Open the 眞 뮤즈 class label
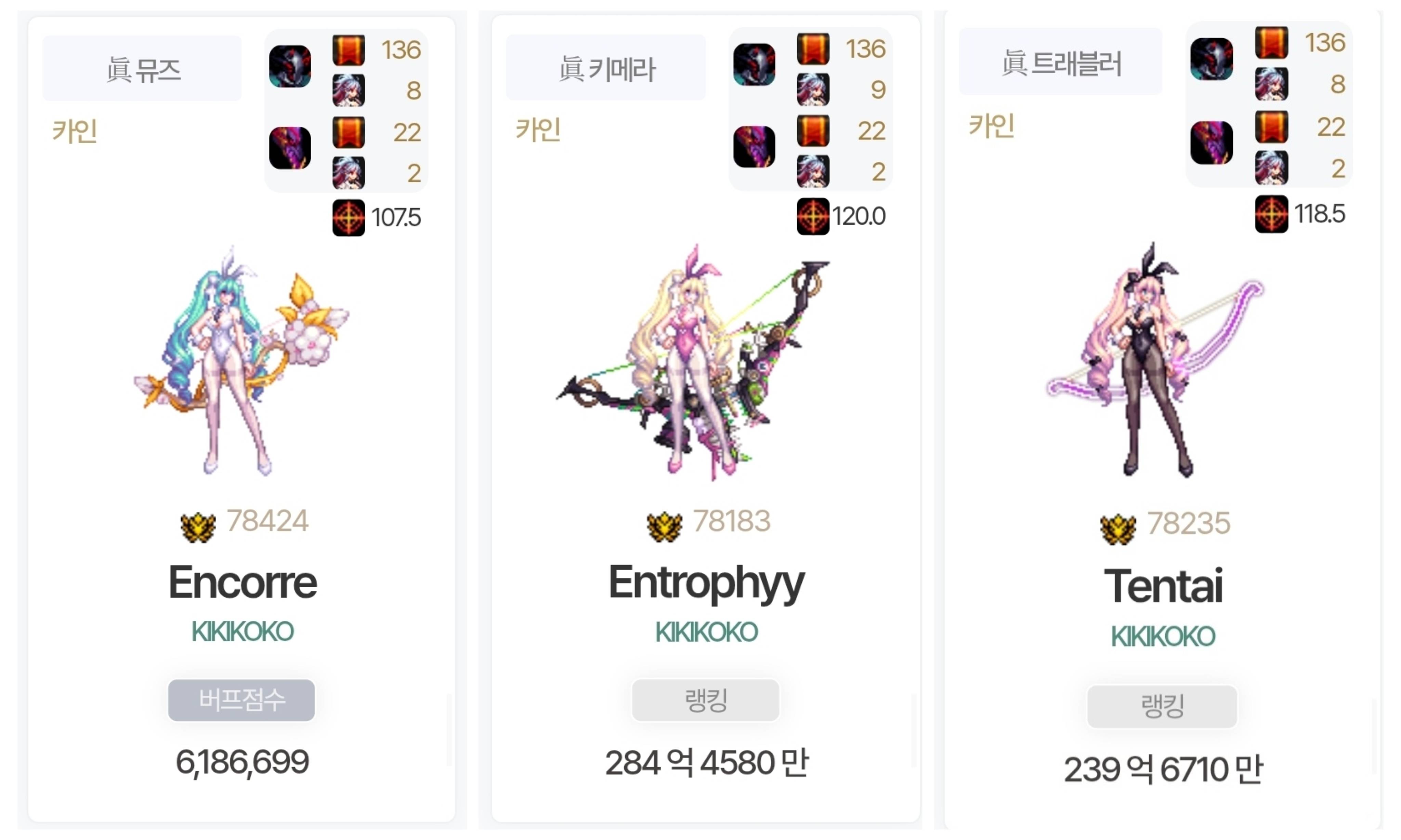This screenshot has height=840, width=1401. [x=142, y=68]
